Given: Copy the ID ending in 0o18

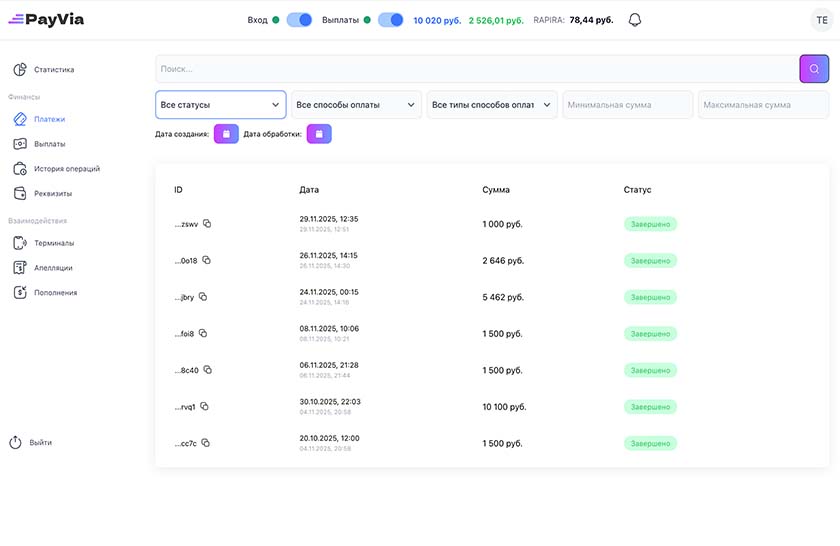Looking at the screenshot, I should click(x=207, y=260).
